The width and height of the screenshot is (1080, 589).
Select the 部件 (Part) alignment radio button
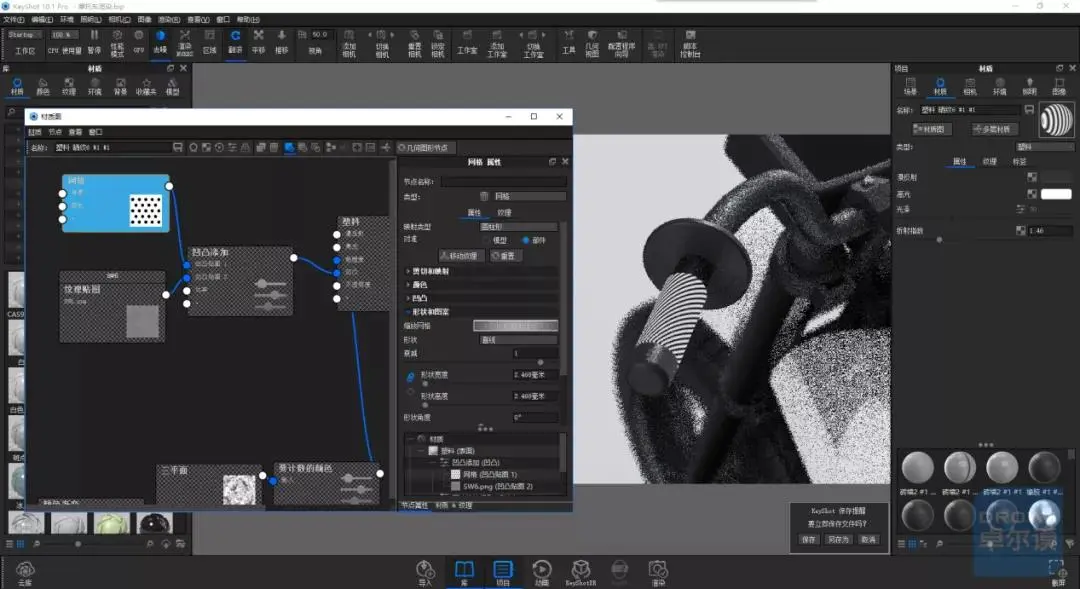[526, 240]
